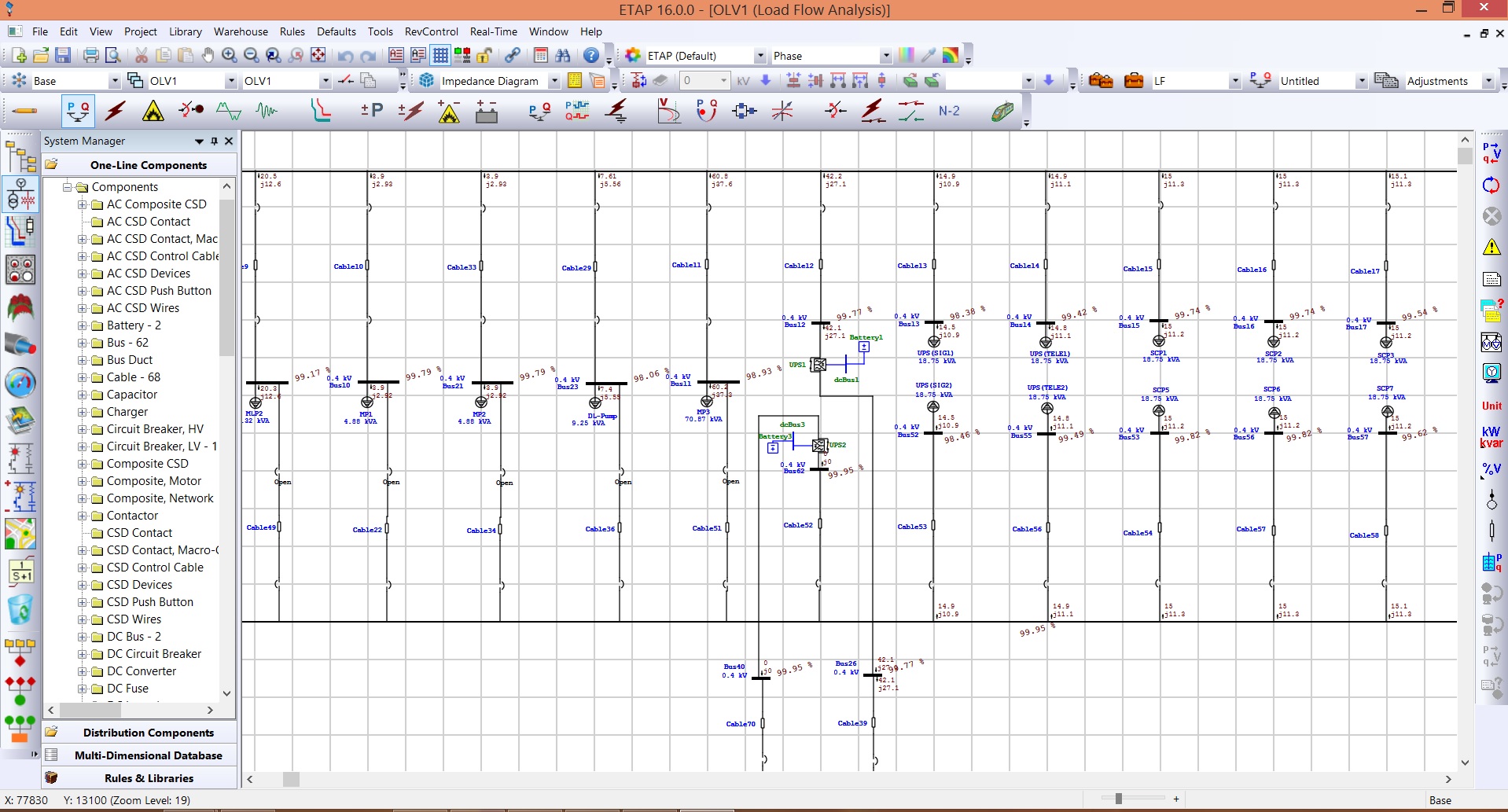Expand the Circuit Breaker, HV node
The image size is (1508, 812).
[82, 429]
